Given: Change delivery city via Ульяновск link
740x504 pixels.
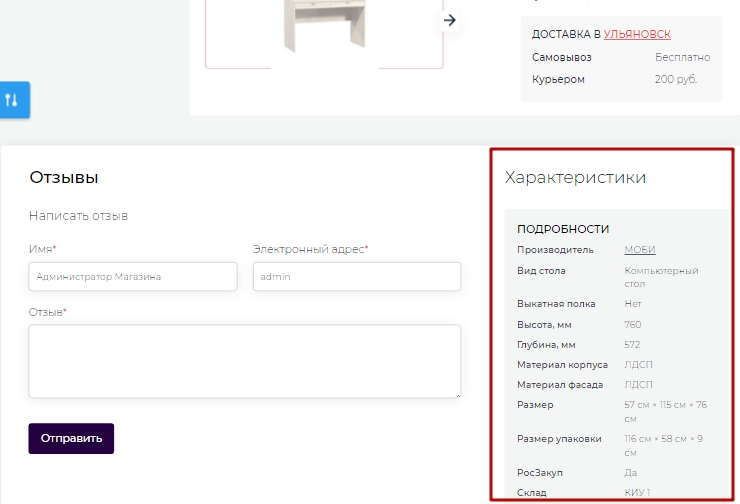Looking at the screenshot, I should pos(637,34).
